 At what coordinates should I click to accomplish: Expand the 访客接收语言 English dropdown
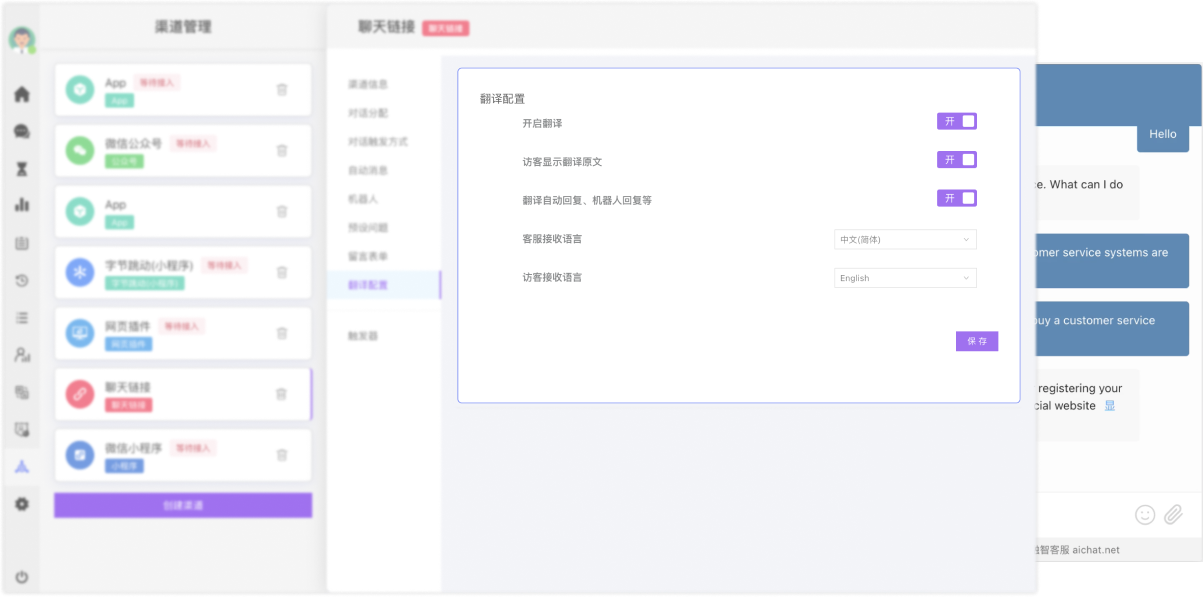(x=905, y=278)
